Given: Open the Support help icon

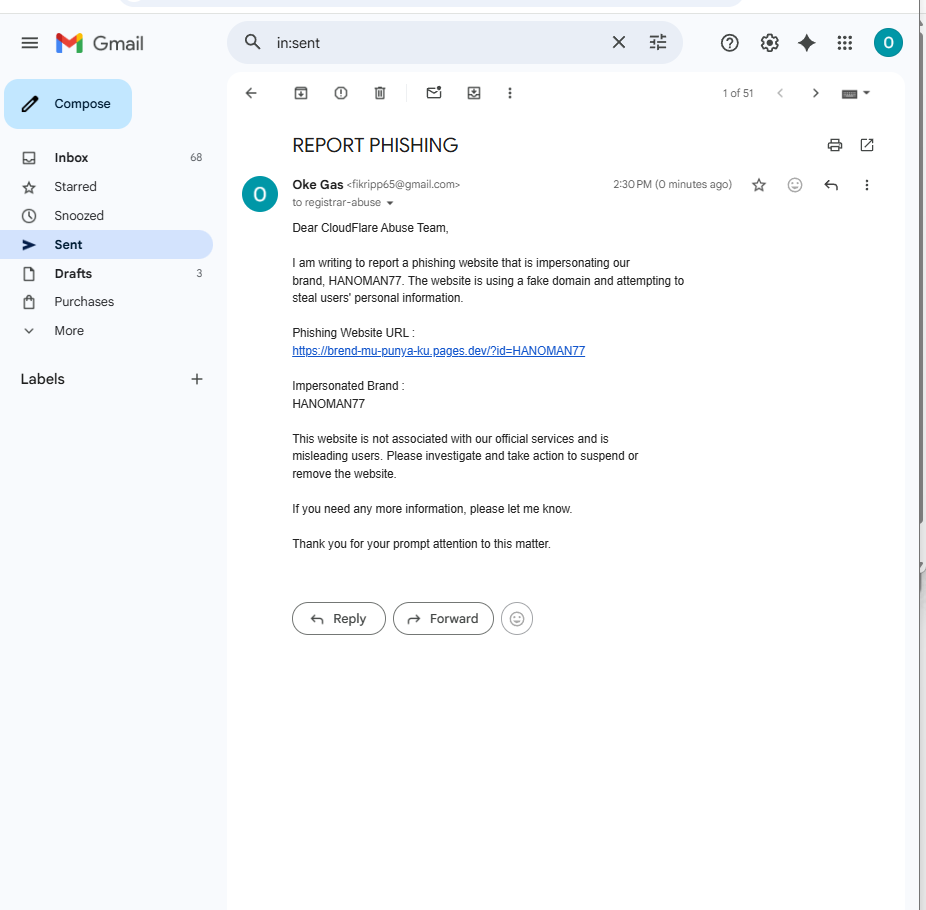Looking at the screenshot, I should coord(729,43).
